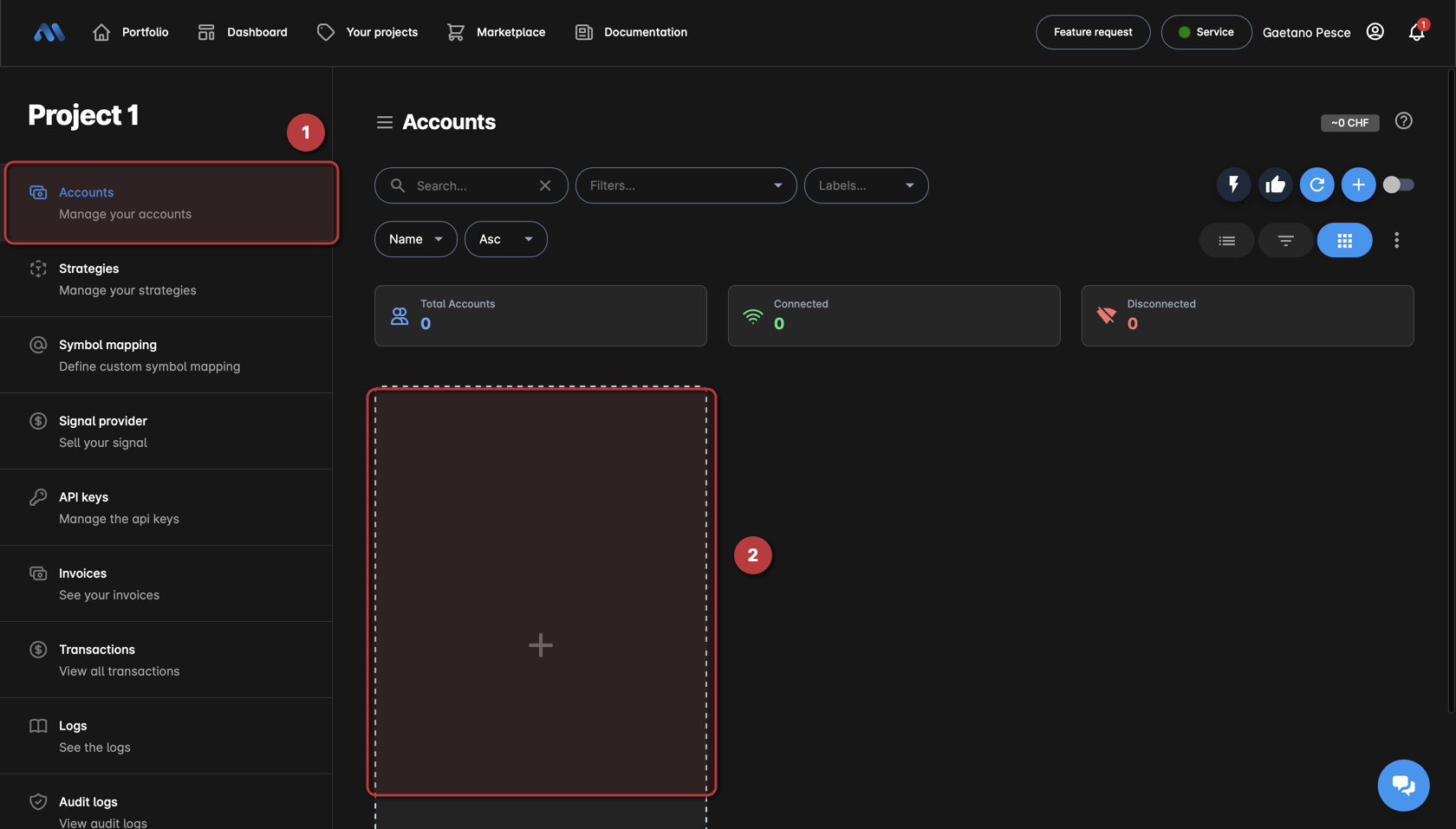The image size is (1456, 829).
Task: Switch to list view layout
Action: click(x=1226, y=240)
